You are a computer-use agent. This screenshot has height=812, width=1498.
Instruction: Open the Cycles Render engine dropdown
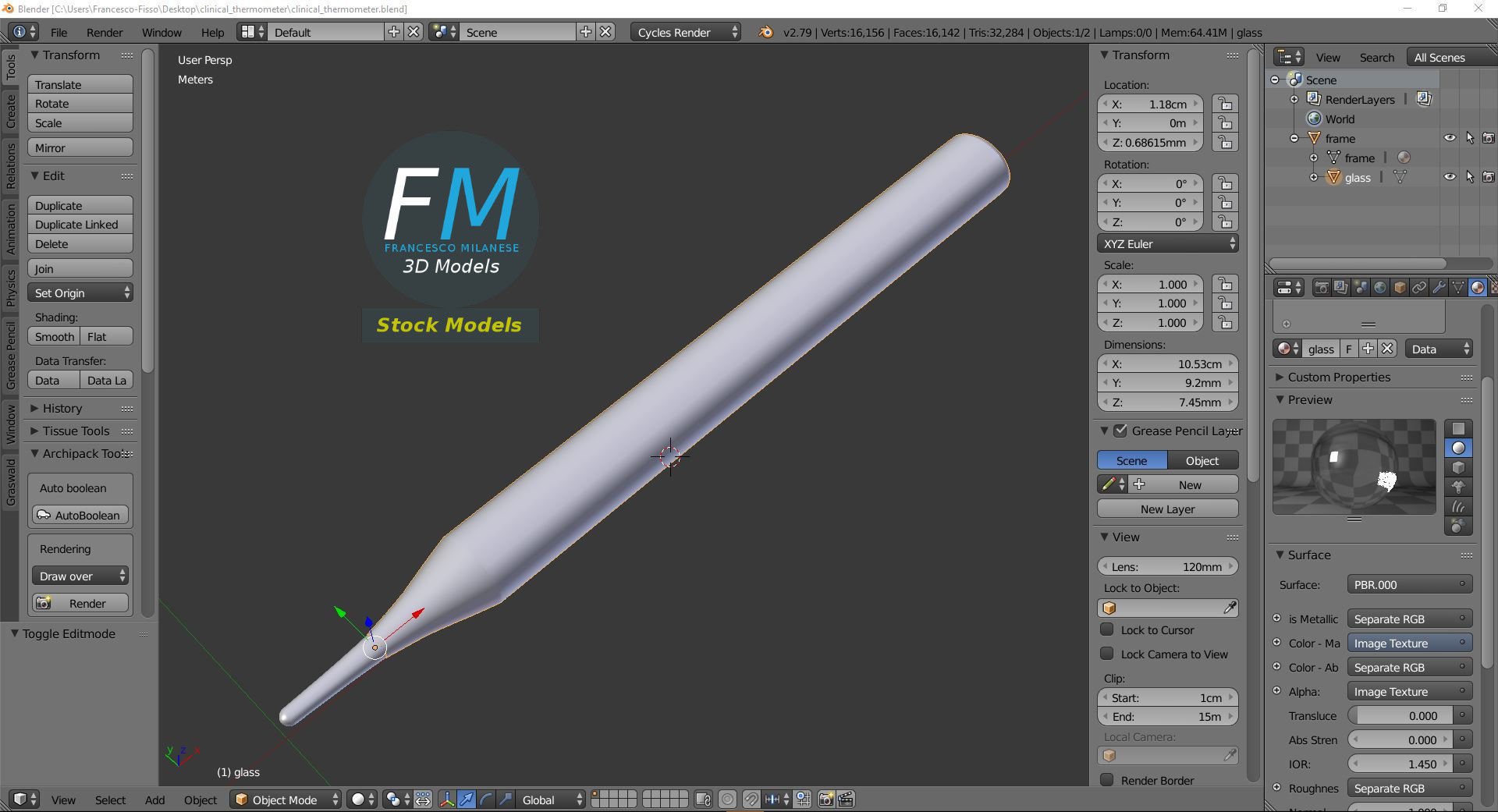click(685, 32)
